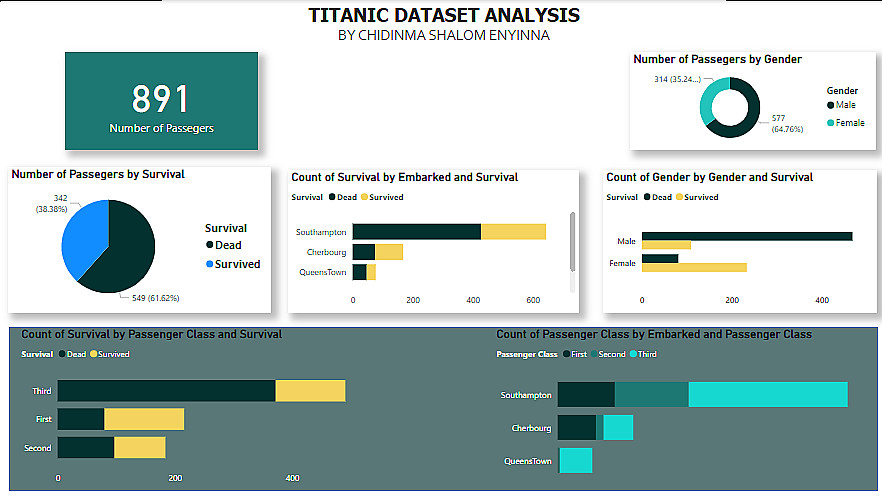Click Southampton Dead bar in Embarked chart

point(417,232)
